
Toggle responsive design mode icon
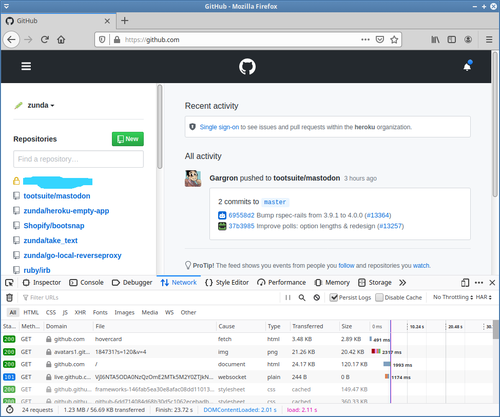click(465, 283)
